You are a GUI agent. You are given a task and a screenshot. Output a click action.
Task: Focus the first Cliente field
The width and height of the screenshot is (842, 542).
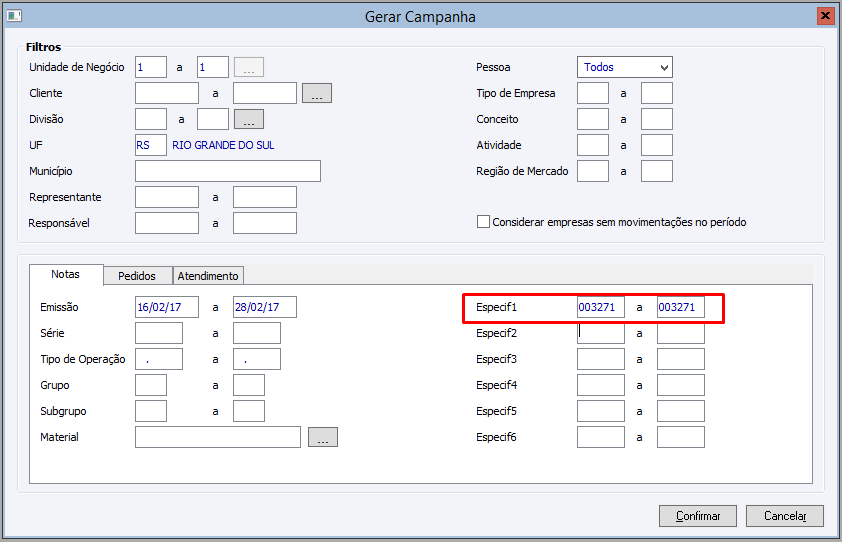[167, 93]
